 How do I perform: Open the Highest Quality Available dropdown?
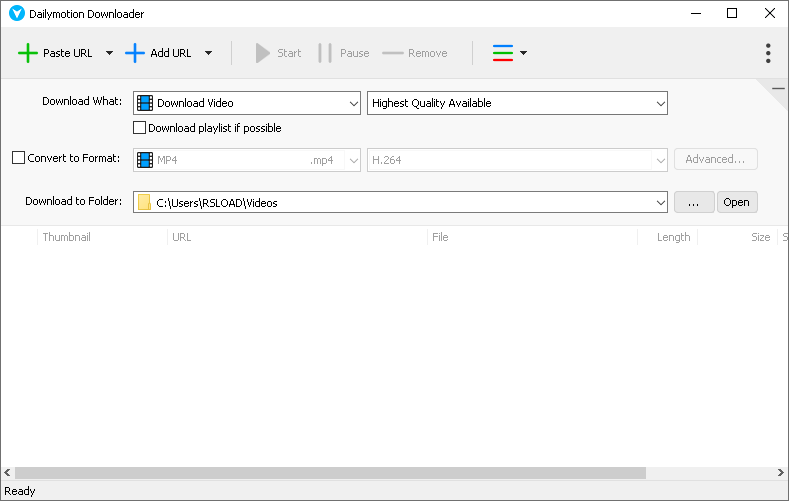click(x=517, y=103)
